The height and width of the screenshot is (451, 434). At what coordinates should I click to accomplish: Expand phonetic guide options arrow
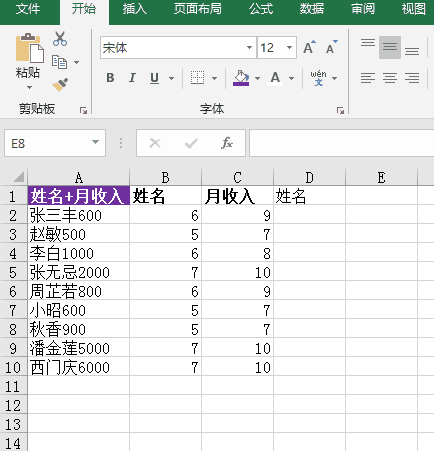click(x=334, y=78)
